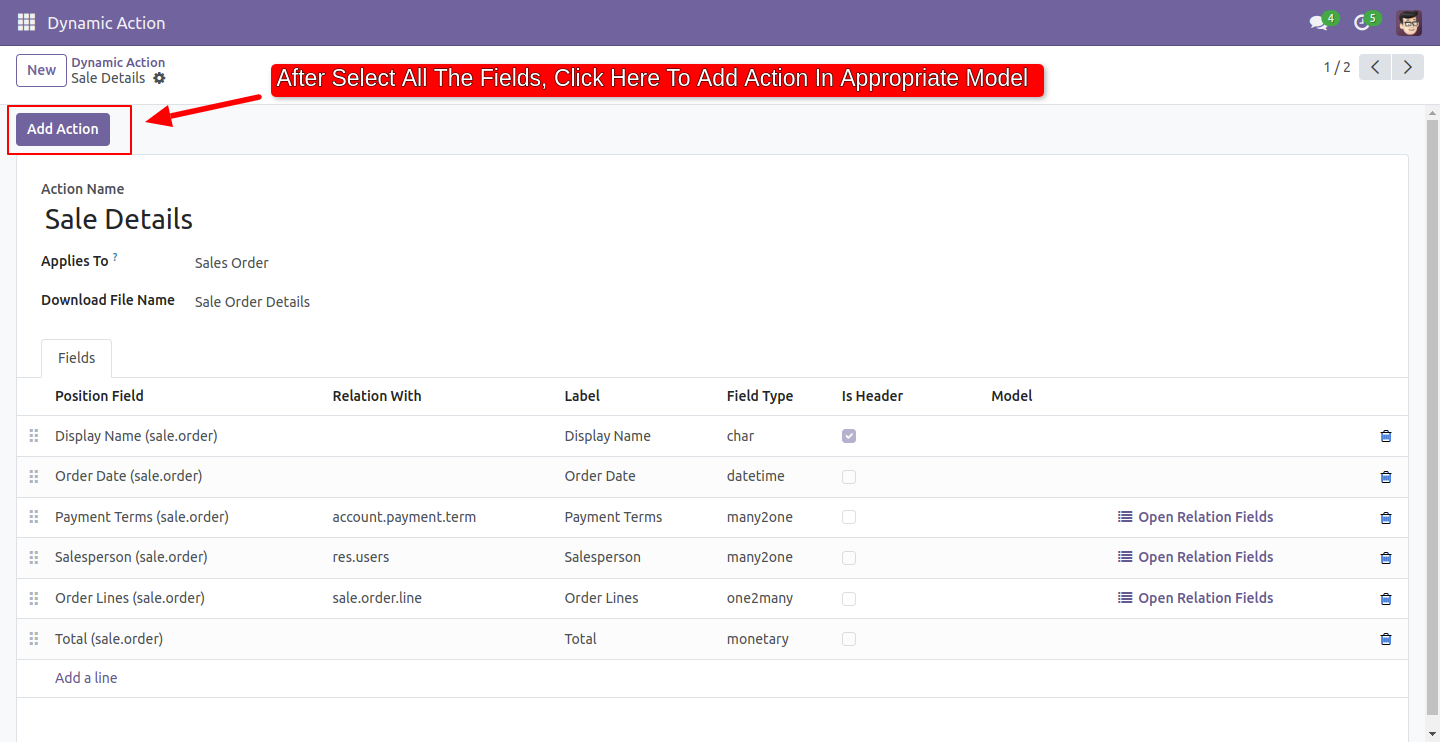Select the Total (sale.order) cell
This screenshot has height=742, width=1440.
click(109, 638)
